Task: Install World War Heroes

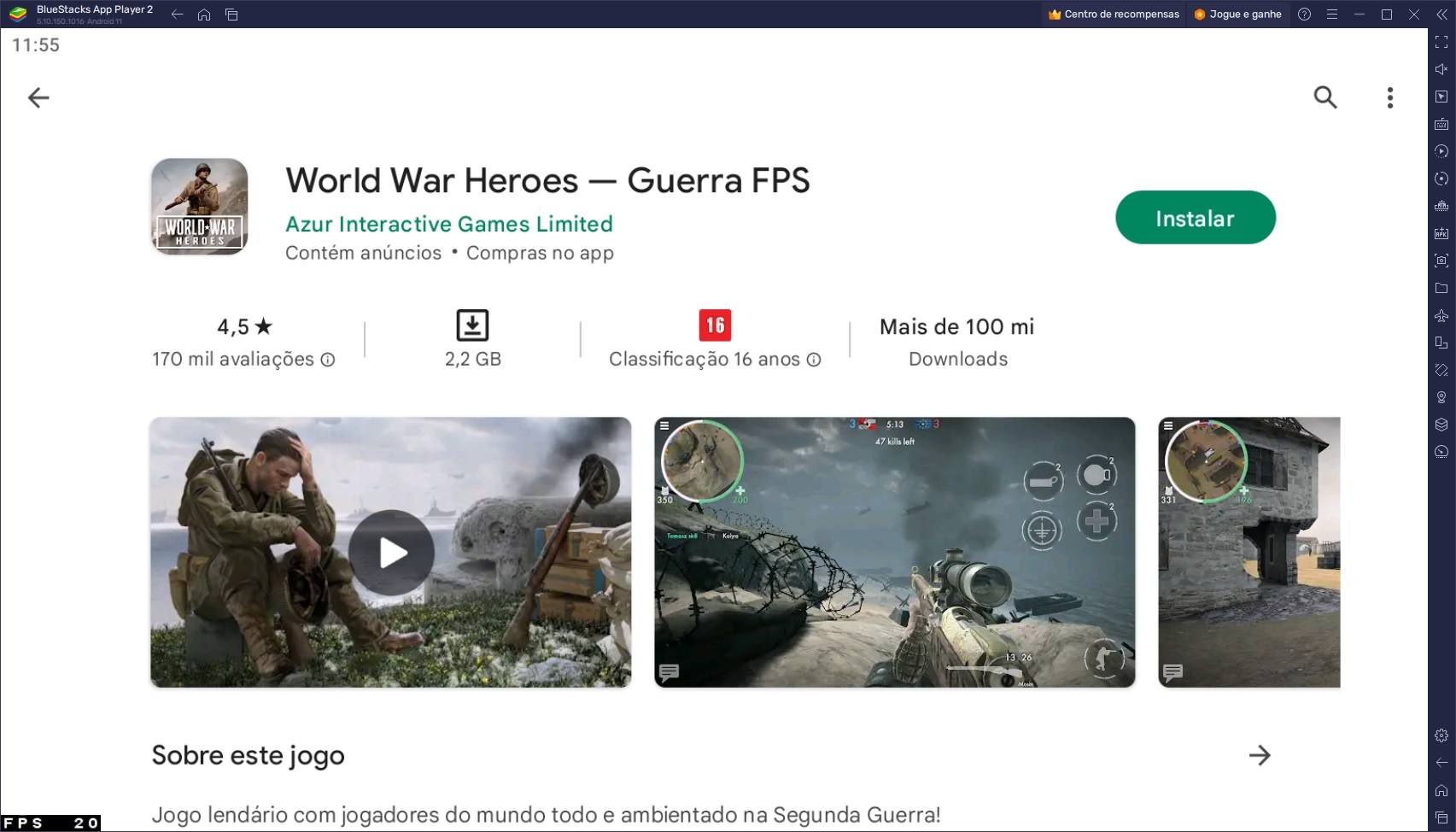Action: coord(1196,218)
